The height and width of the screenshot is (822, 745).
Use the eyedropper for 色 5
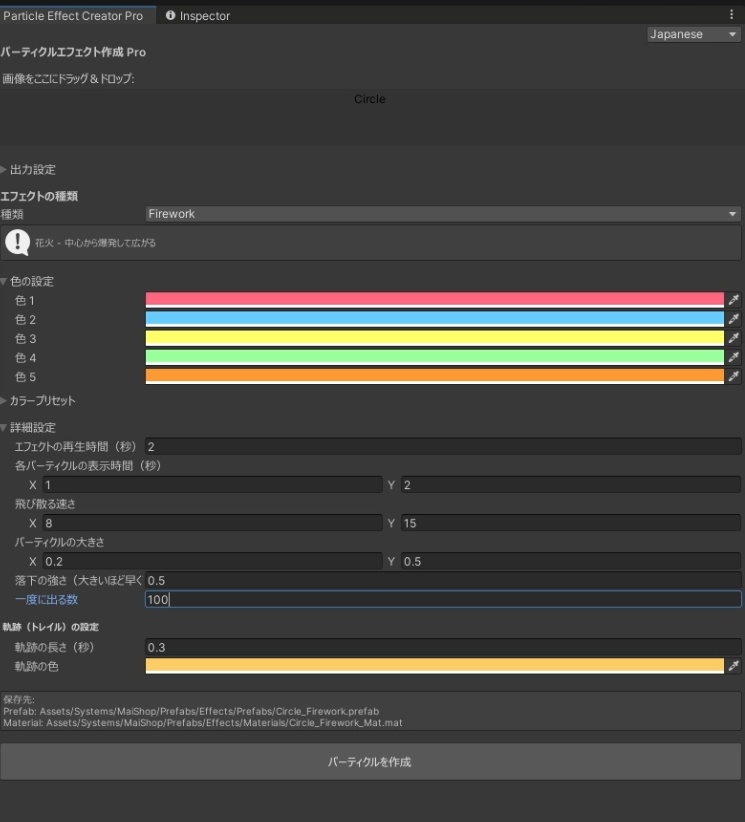733,376
